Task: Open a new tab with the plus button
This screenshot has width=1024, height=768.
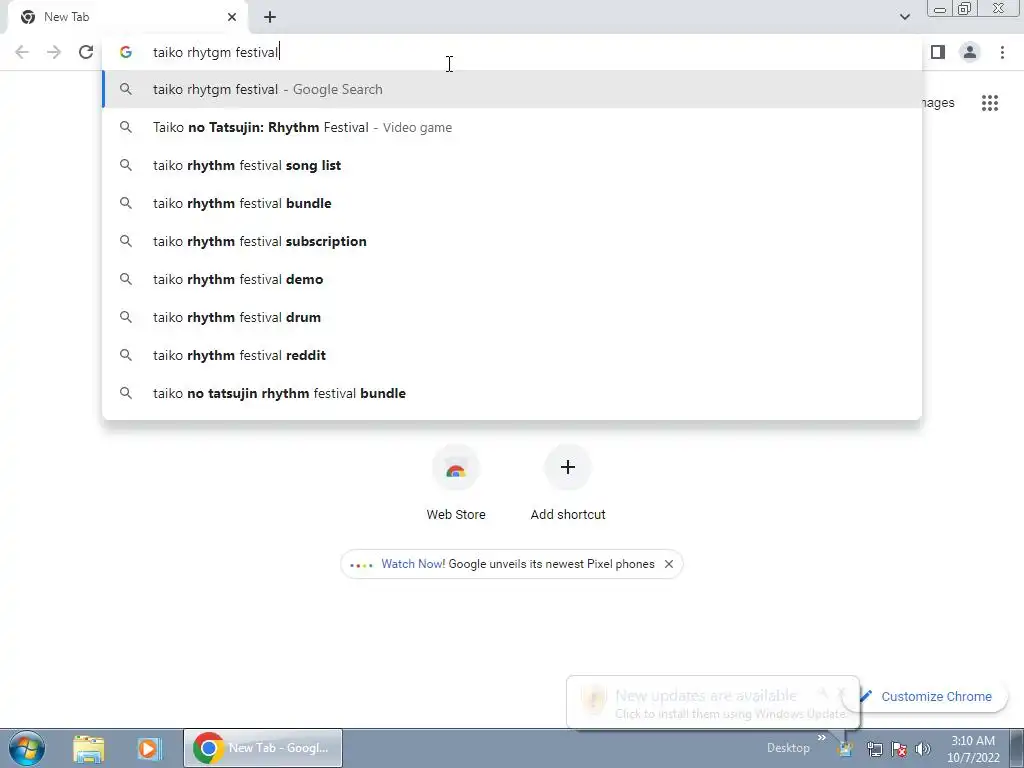Action: click(270, 17)
